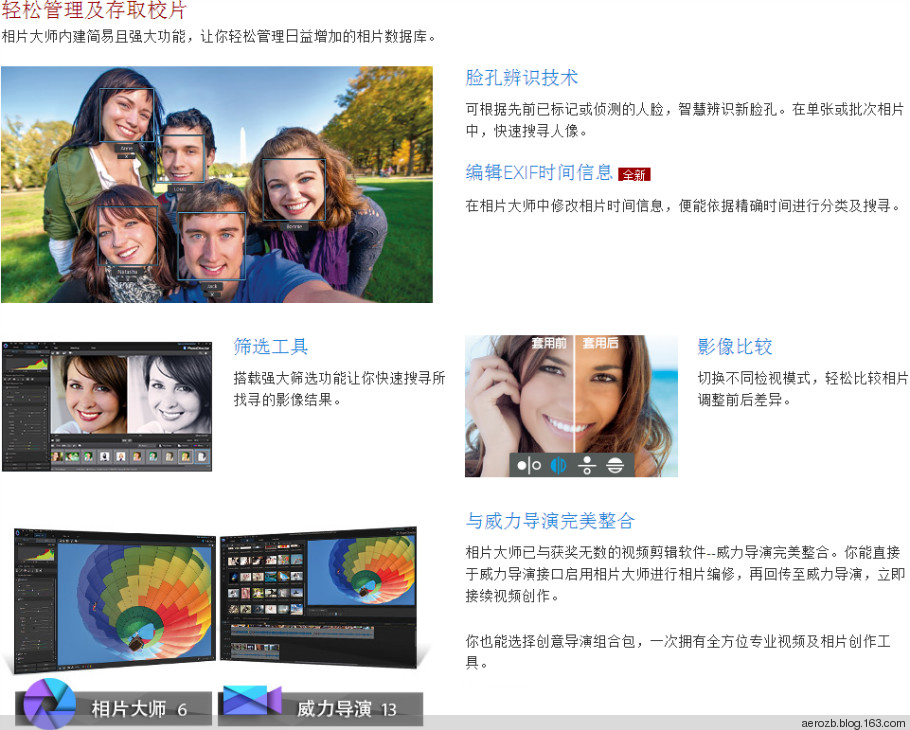
Task: Open the before/after face comparison image
Action: (x=571, y=406)
